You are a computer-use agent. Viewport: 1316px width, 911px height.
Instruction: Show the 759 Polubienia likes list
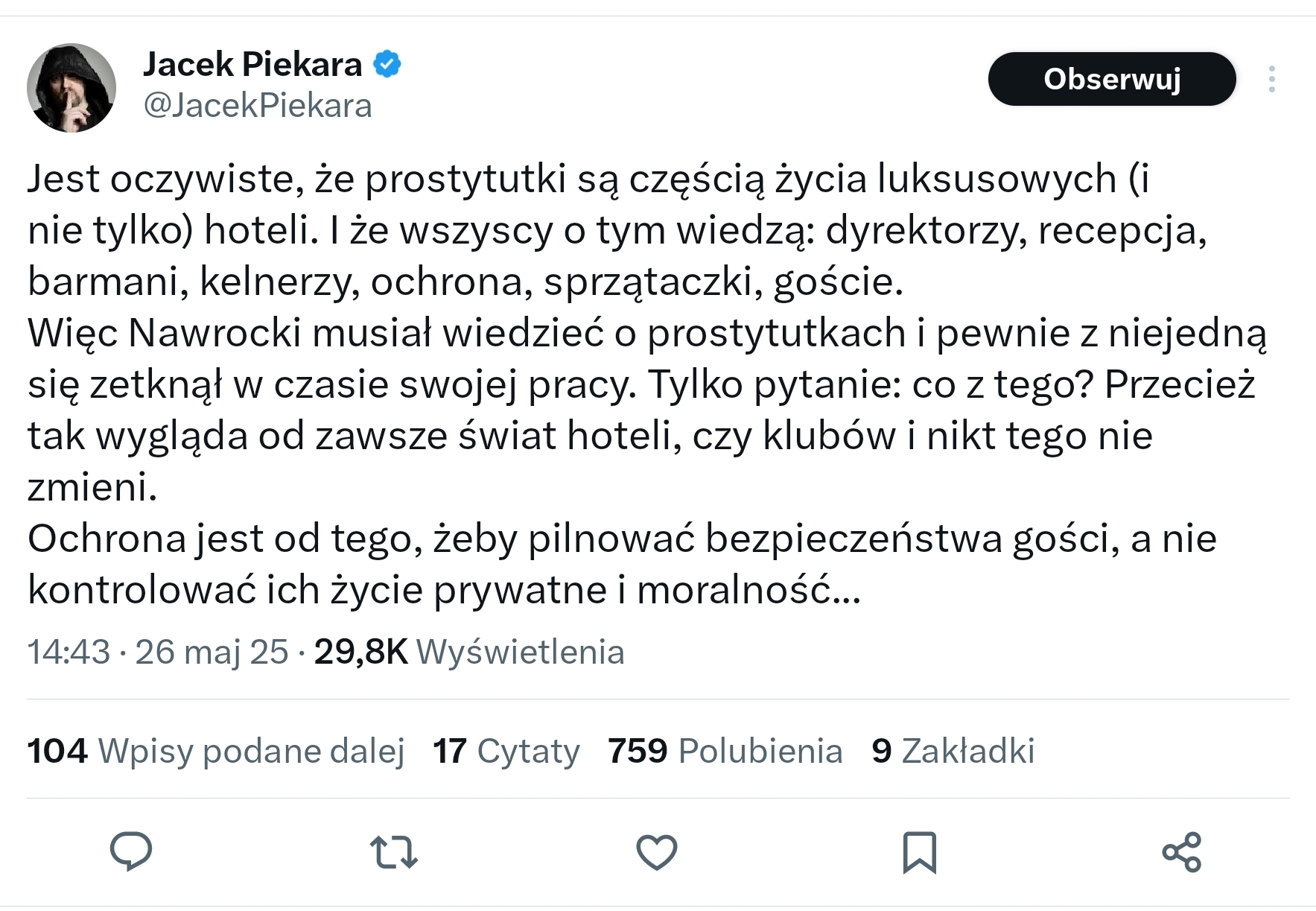(x=725, y=751)
